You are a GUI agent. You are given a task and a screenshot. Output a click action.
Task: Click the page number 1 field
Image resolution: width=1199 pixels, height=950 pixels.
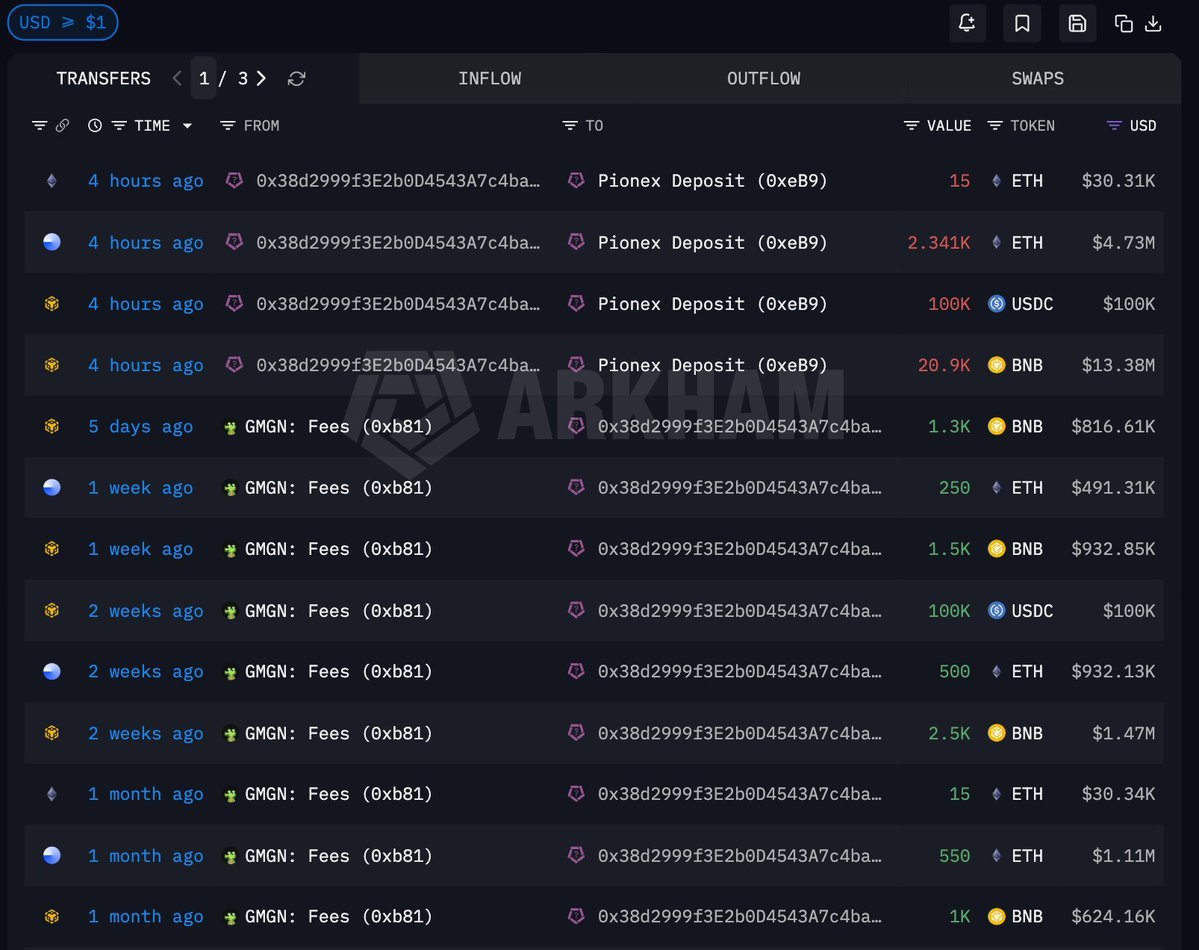tap(203, 78)
